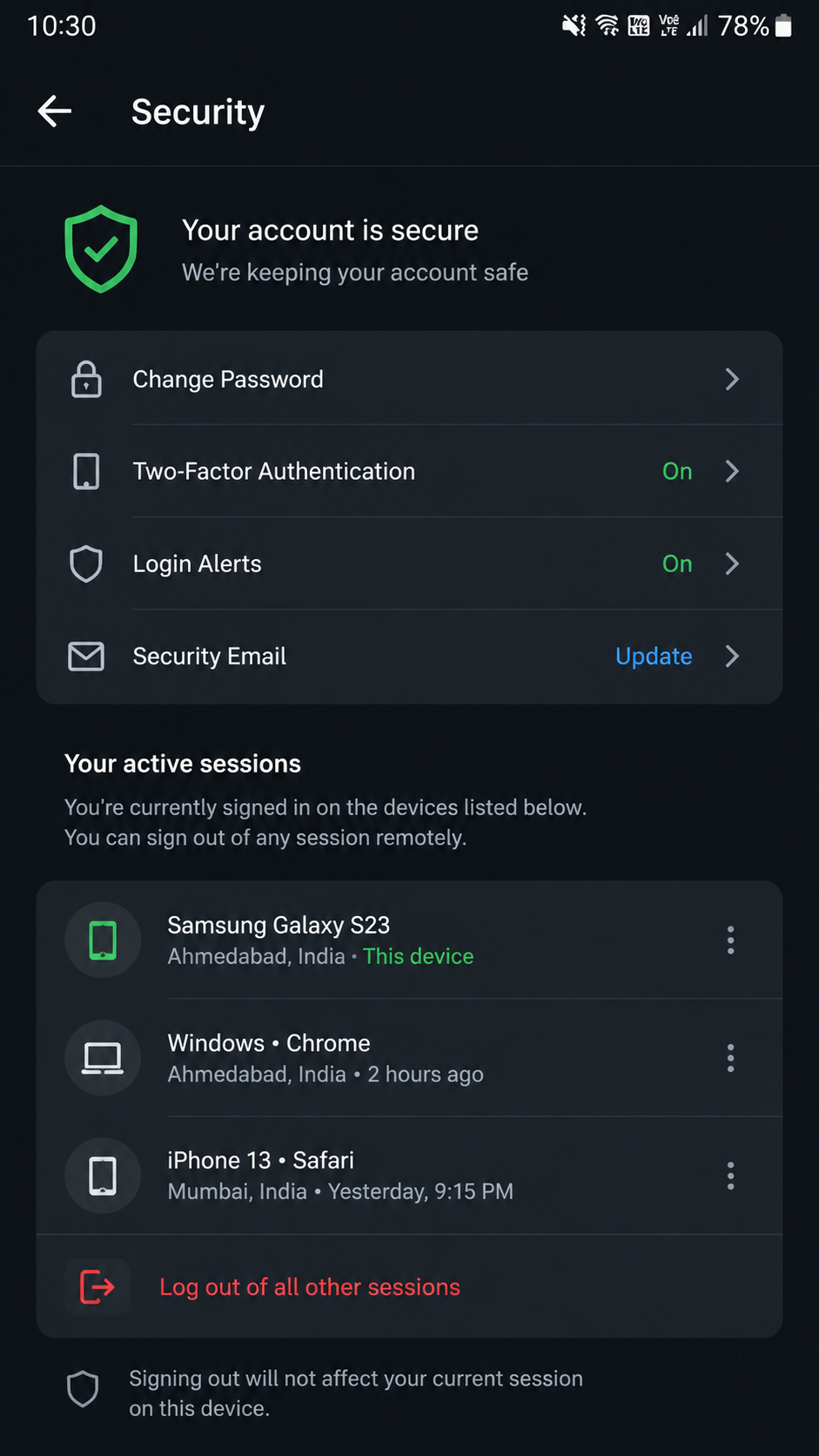Screen dimensions: 819x1456
Task: Tap Log out of all other sessions
Action: point(310,1287)
